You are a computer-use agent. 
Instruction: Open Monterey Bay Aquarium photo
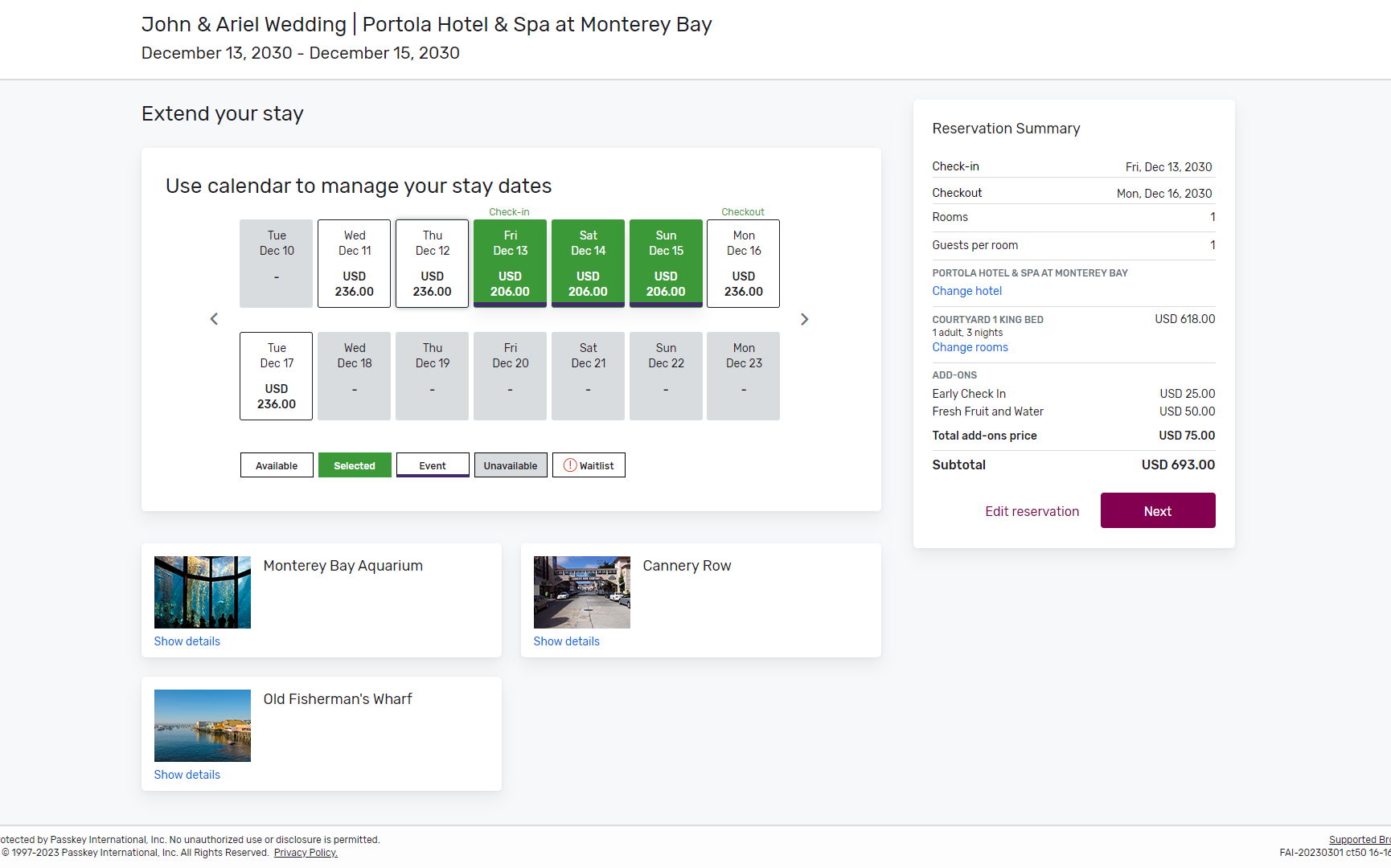pyautogui.click(x=203, y=592)
